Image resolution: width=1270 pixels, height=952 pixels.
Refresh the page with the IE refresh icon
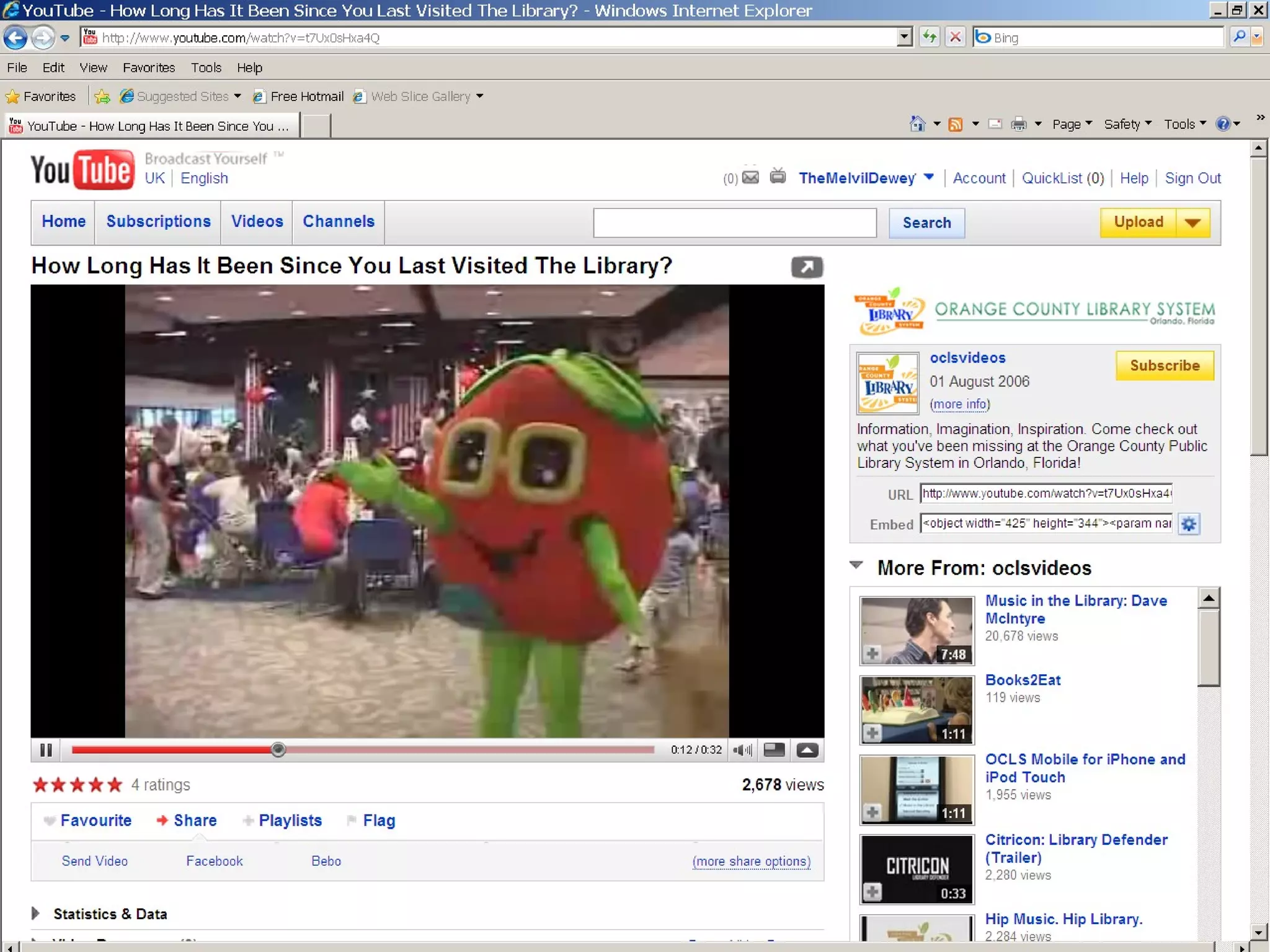[x=929, y=37]
